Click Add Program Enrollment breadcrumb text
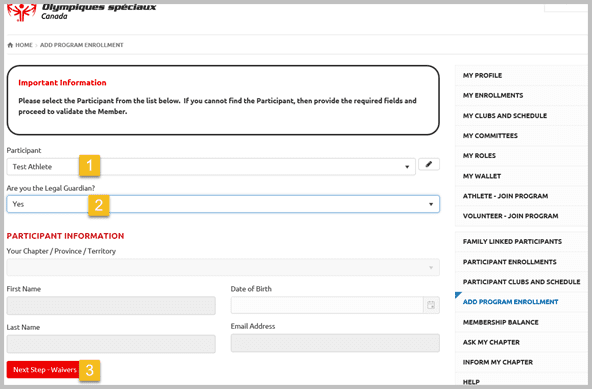 (x=82, y=45)
